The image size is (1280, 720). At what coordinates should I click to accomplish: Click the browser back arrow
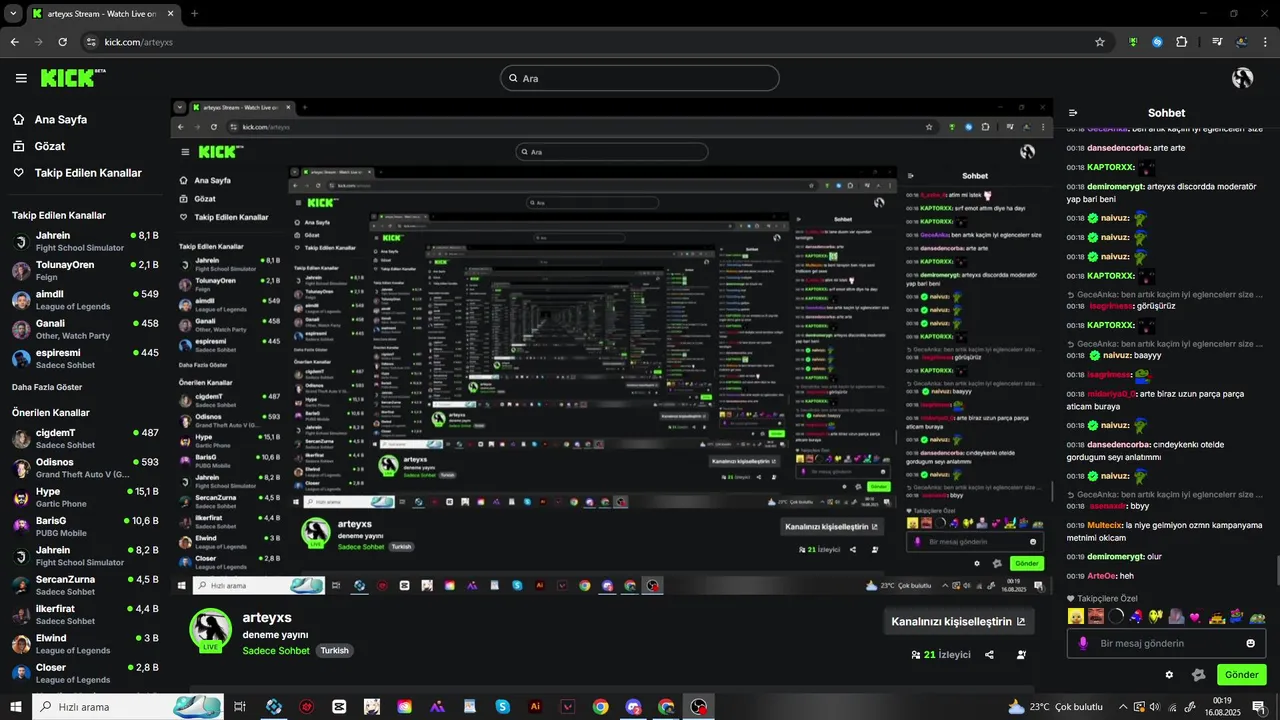tap(14, 42)
